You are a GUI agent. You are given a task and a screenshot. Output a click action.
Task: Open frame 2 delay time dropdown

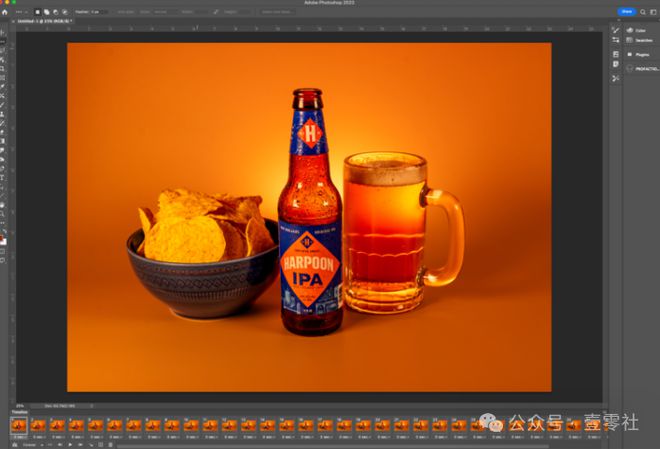[x=38, y=437]
